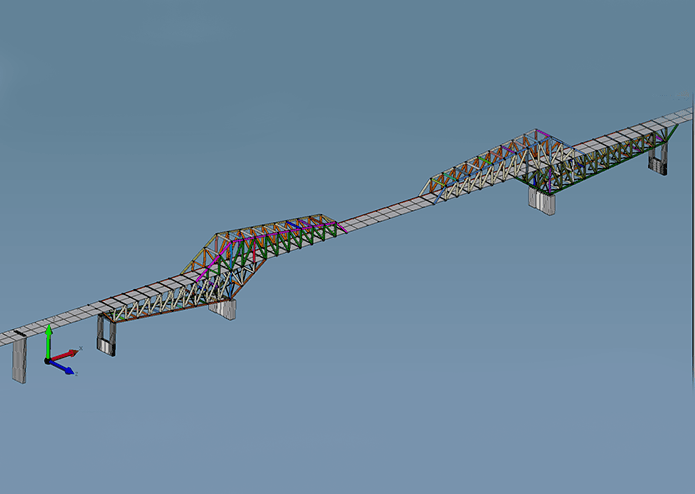Click the green Y-axis arrow of the triad
This screenshot has height=494, width=695.
coord(49,341)
